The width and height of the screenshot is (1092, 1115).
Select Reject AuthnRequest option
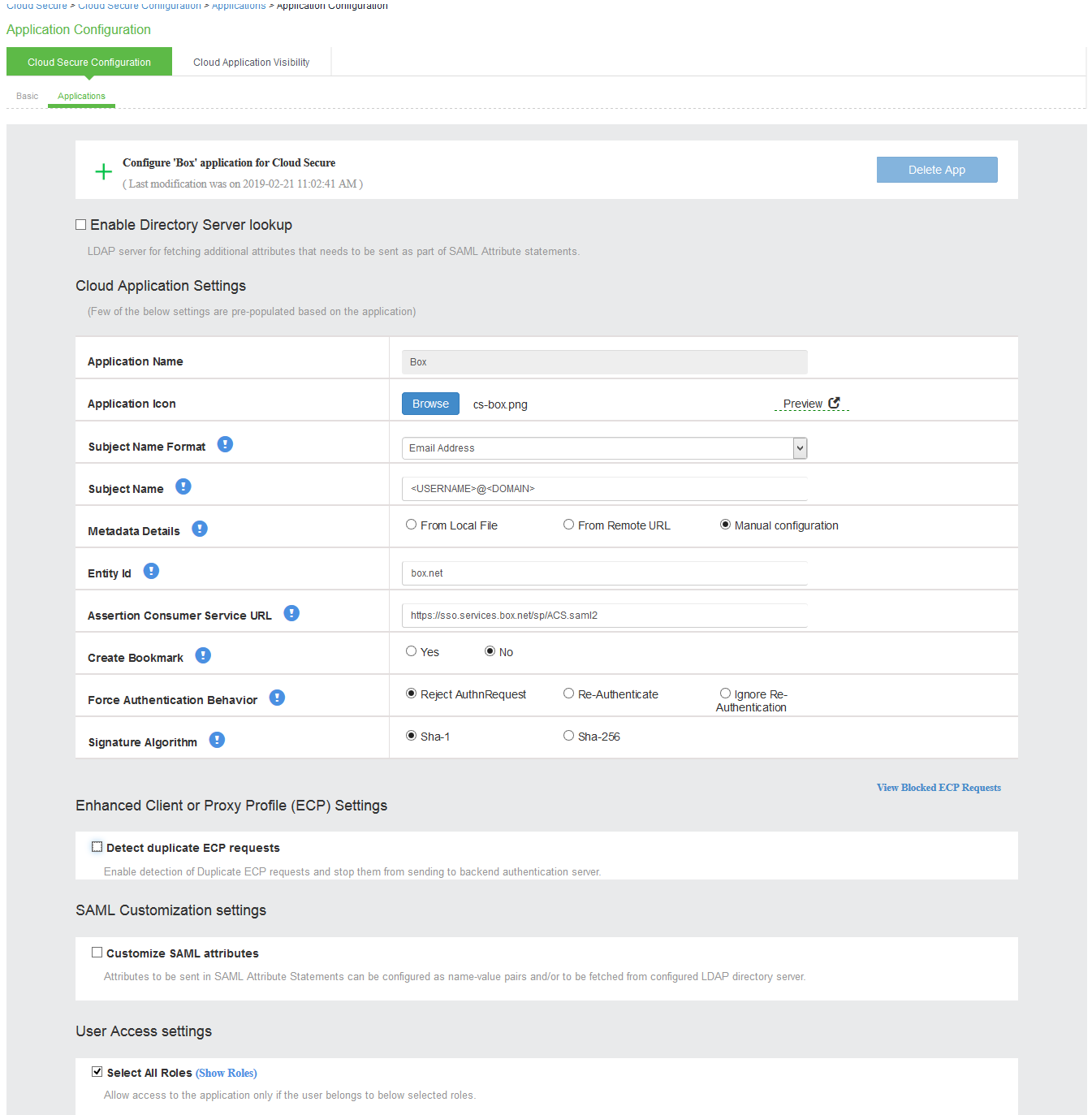(x=412, y=694)
